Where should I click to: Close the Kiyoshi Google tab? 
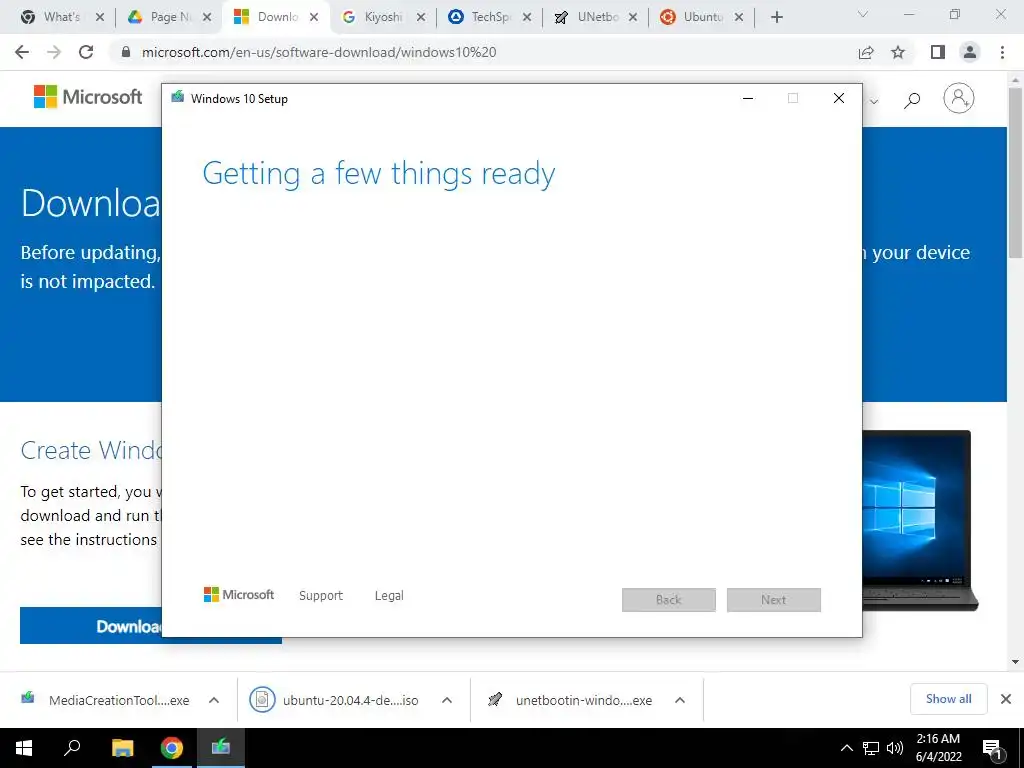[421, 18]
